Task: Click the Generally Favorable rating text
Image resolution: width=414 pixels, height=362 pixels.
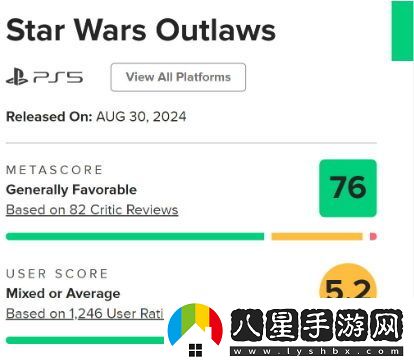Action: tap(71, 190)
